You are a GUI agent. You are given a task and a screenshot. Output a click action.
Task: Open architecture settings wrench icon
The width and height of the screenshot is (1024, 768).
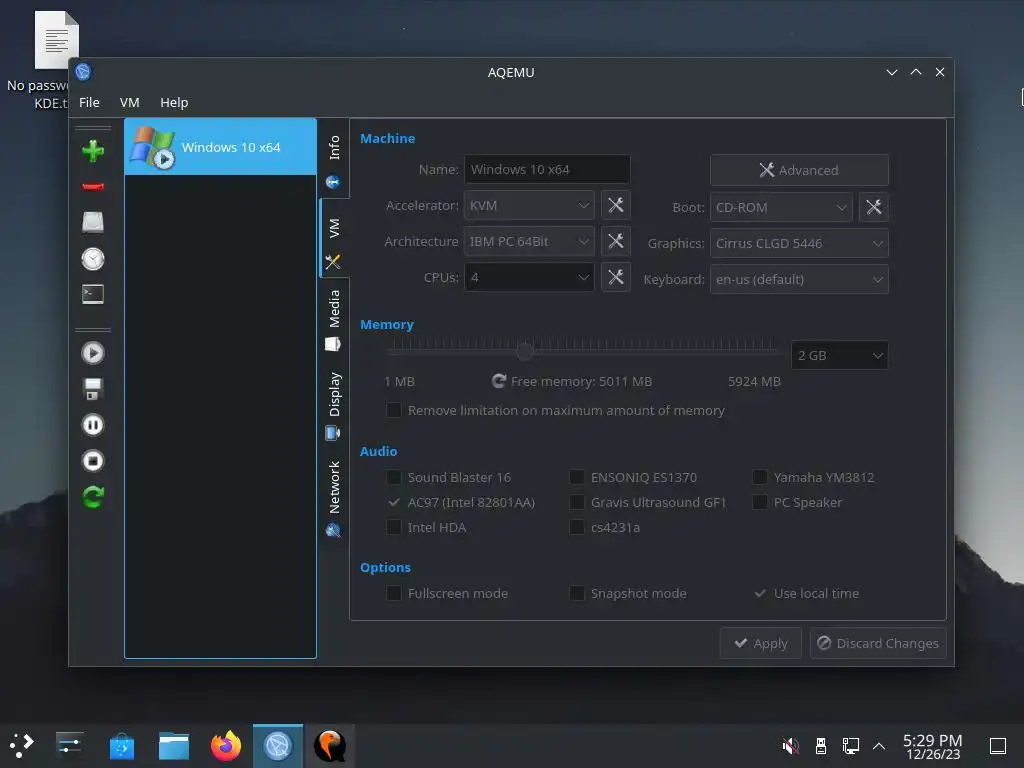tap(615, 241)
